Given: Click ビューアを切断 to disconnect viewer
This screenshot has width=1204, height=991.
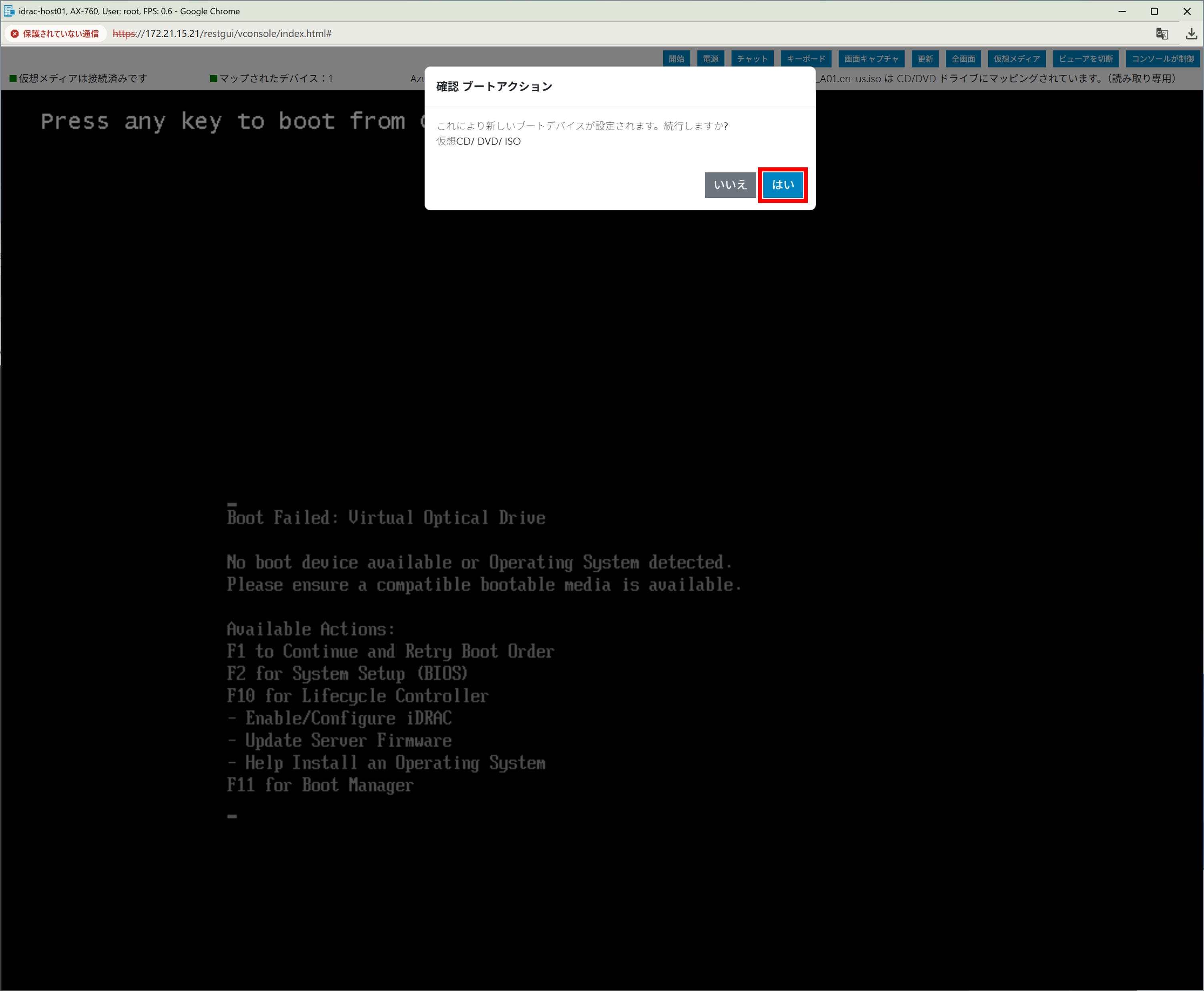Looking at the screenshot, I should (x=1085, y=59).
